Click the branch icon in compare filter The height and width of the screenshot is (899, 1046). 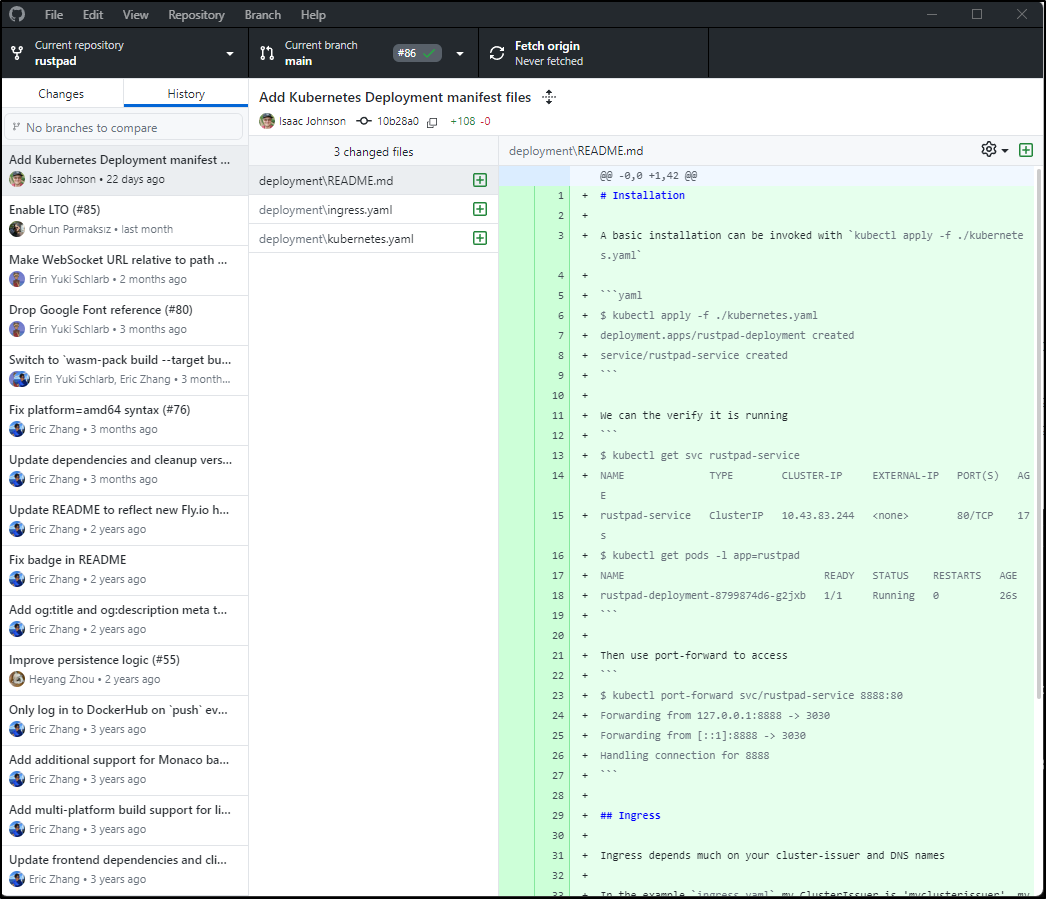click(x=17, y=127)
